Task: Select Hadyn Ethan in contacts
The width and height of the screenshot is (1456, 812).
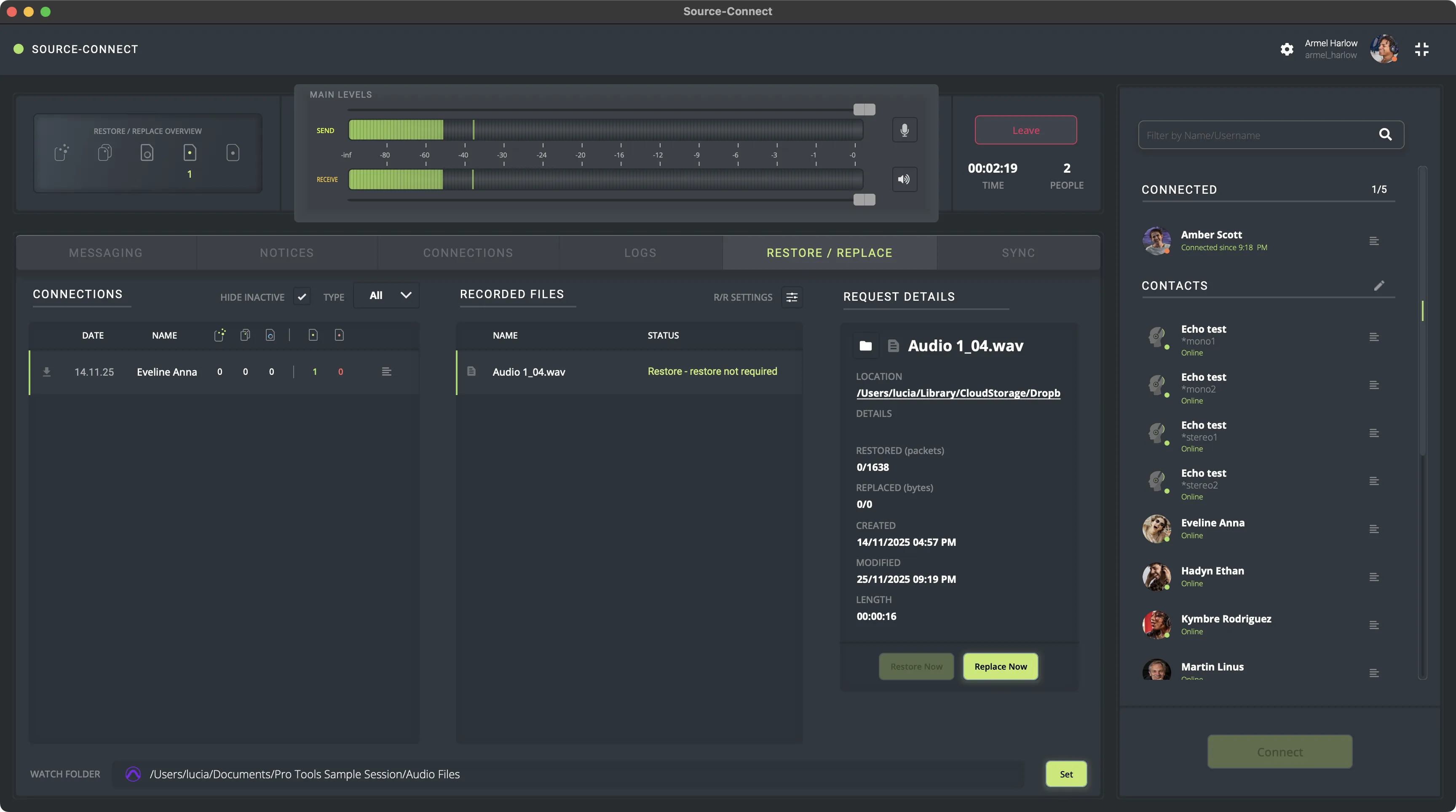Action: pyautogui.click(x=1269, y=577)
